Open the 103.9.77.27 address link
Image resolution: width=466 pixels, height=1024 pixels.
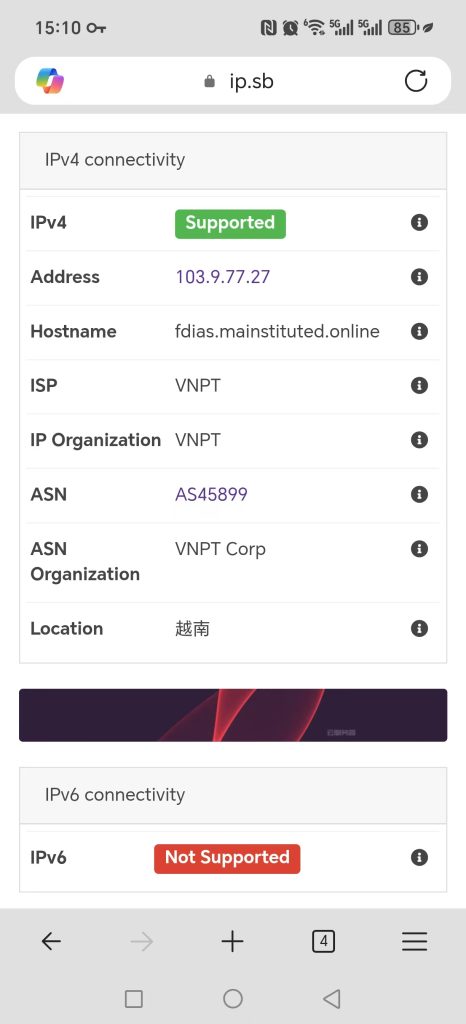click(x=223, y=277)
